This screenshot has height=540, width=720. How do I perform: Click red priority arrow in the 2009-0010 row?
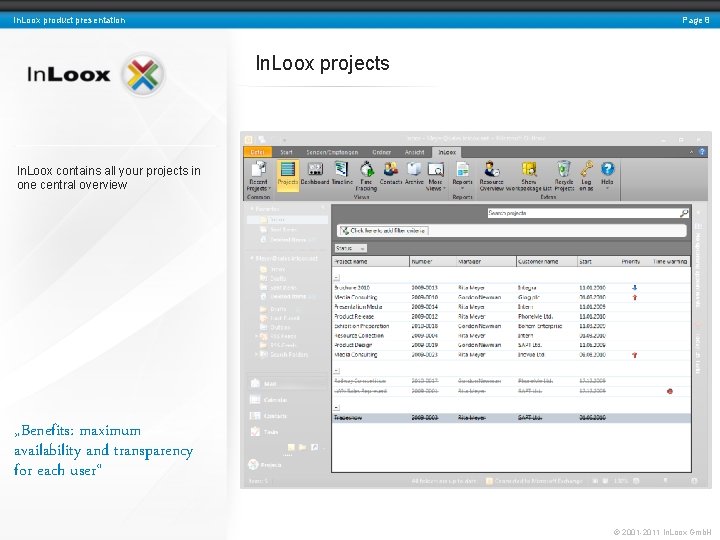pyautogui.click(x=635, y=297)
